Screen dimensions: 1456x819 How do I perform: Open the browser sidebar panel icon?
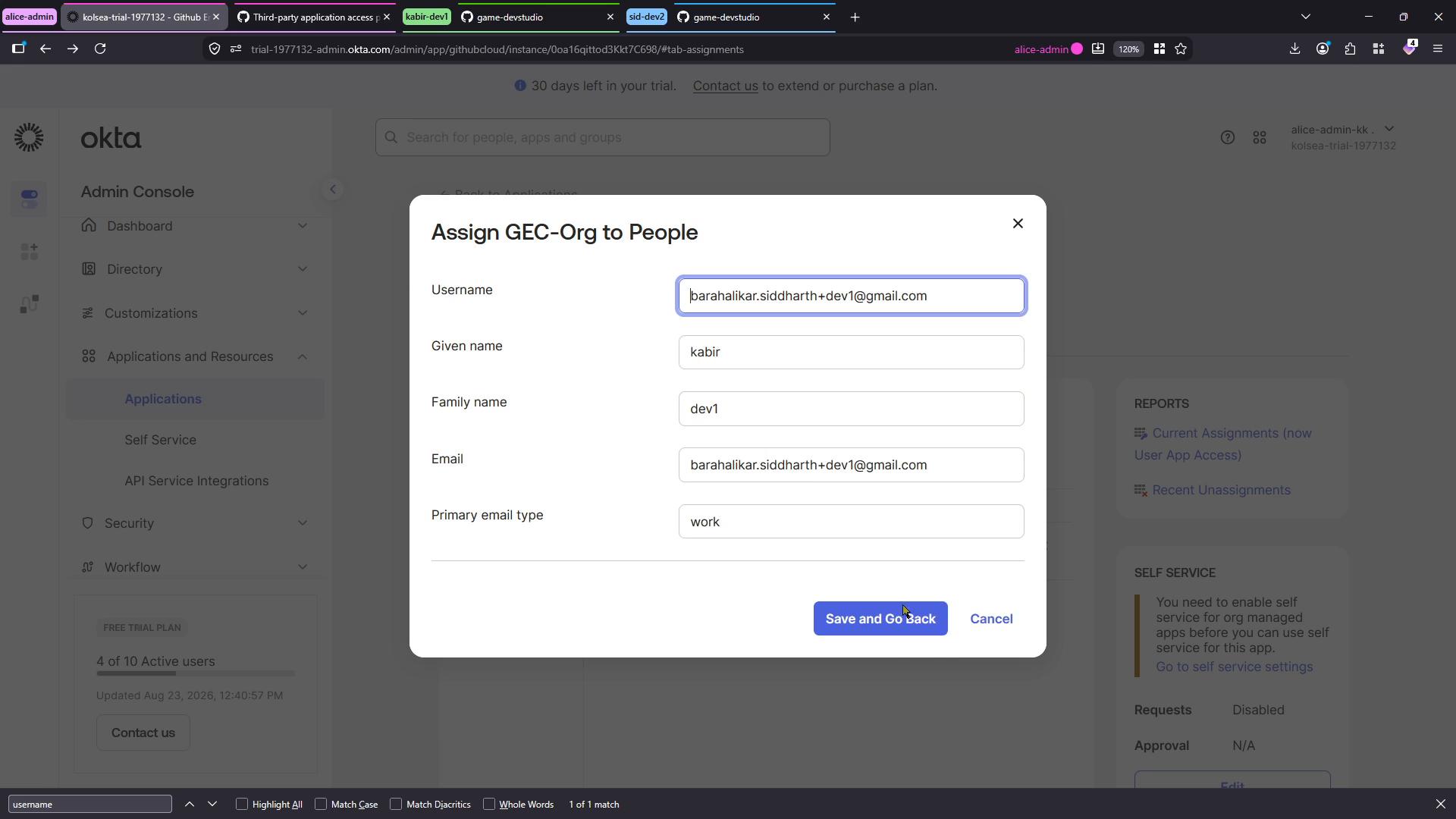[18, 49]
